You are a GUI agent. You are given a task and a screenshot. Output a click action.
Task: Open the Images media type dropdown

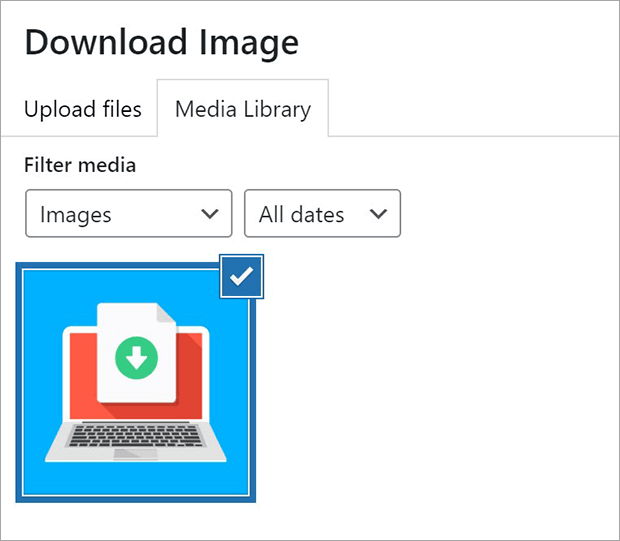click(x=129, y=214)
